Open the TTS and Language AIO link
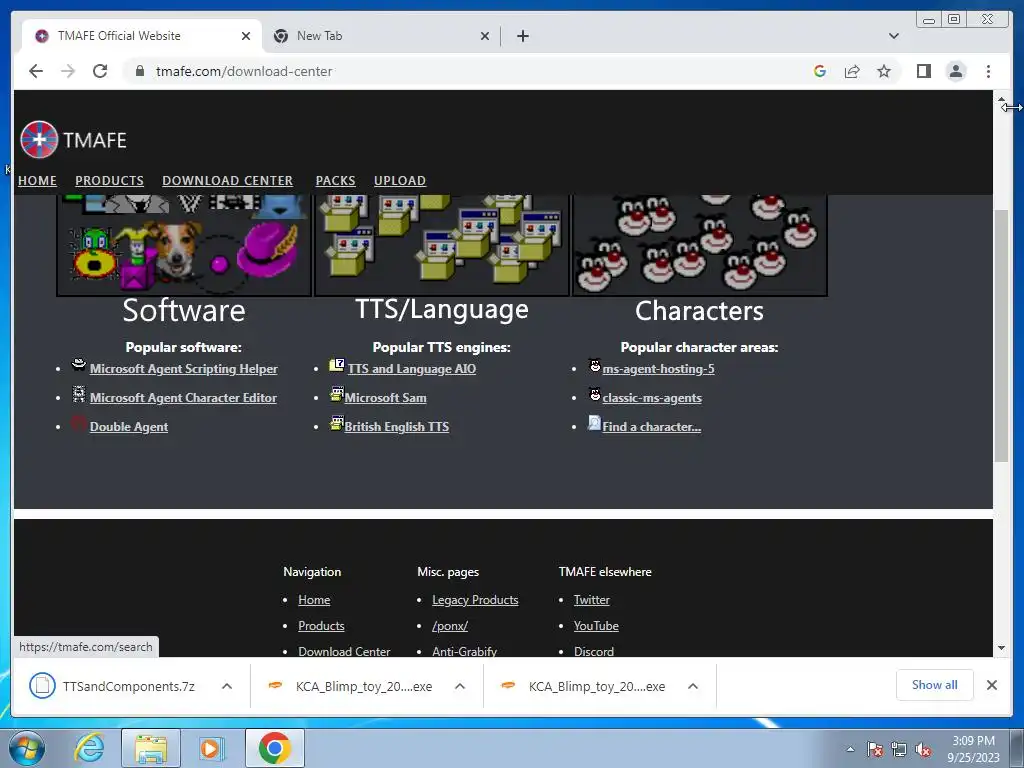 click(x=411, y=369)
